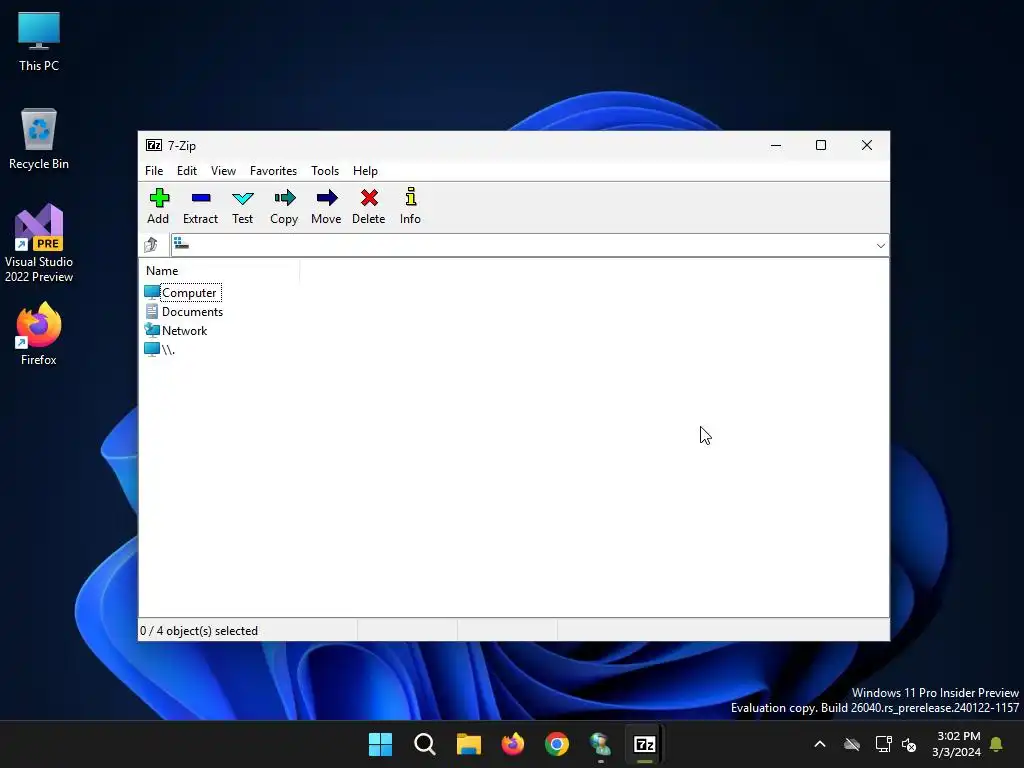Launch Chrome from the taskbar
Image resolution: width=1024 pixels, height=768 pixels.
click(556, 744)
